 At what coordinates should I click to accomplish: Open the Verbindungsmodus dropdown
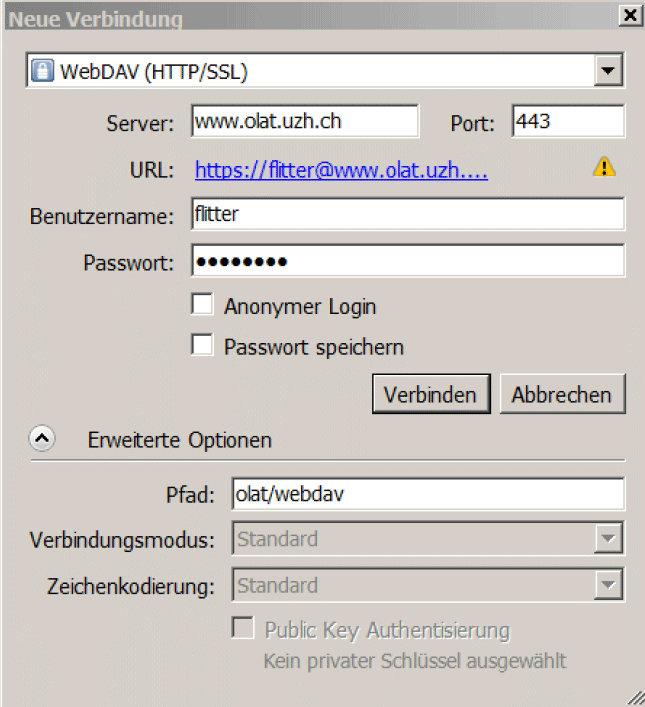(x=607, y=539)
